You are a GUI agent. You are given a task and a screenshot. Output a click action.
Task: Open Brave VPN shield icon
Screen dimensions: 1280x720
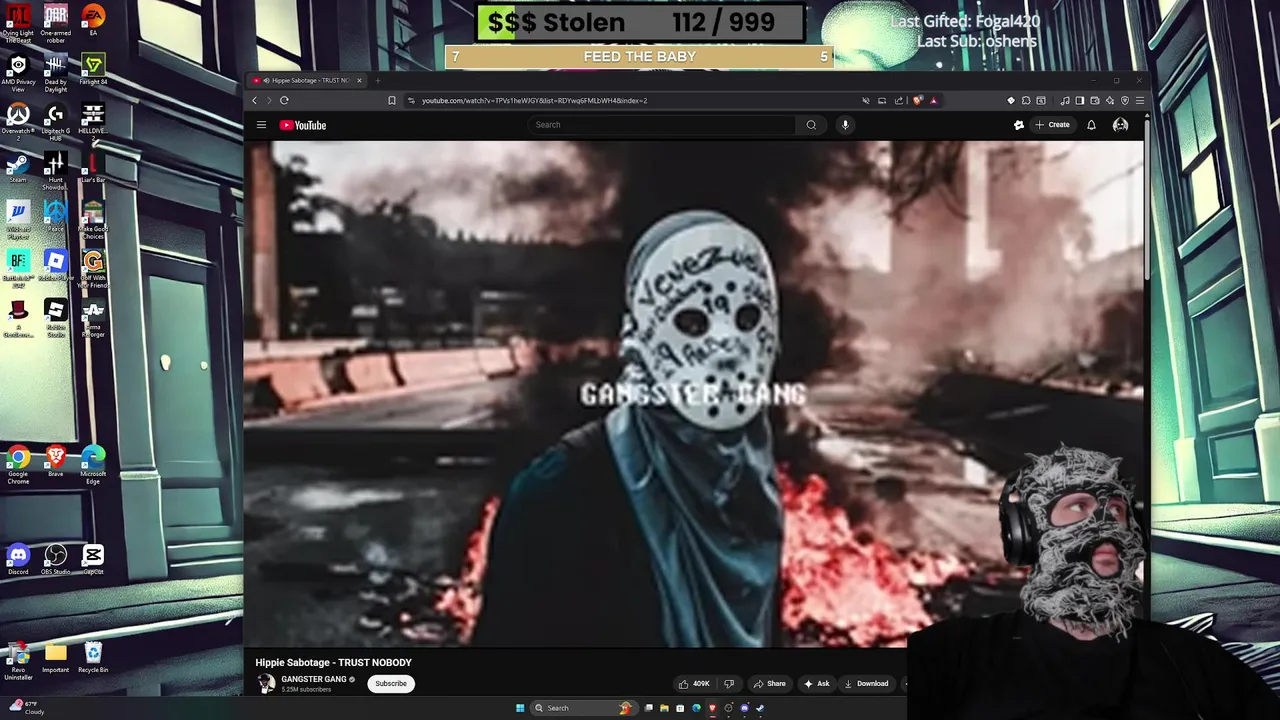pos(1125,100)
